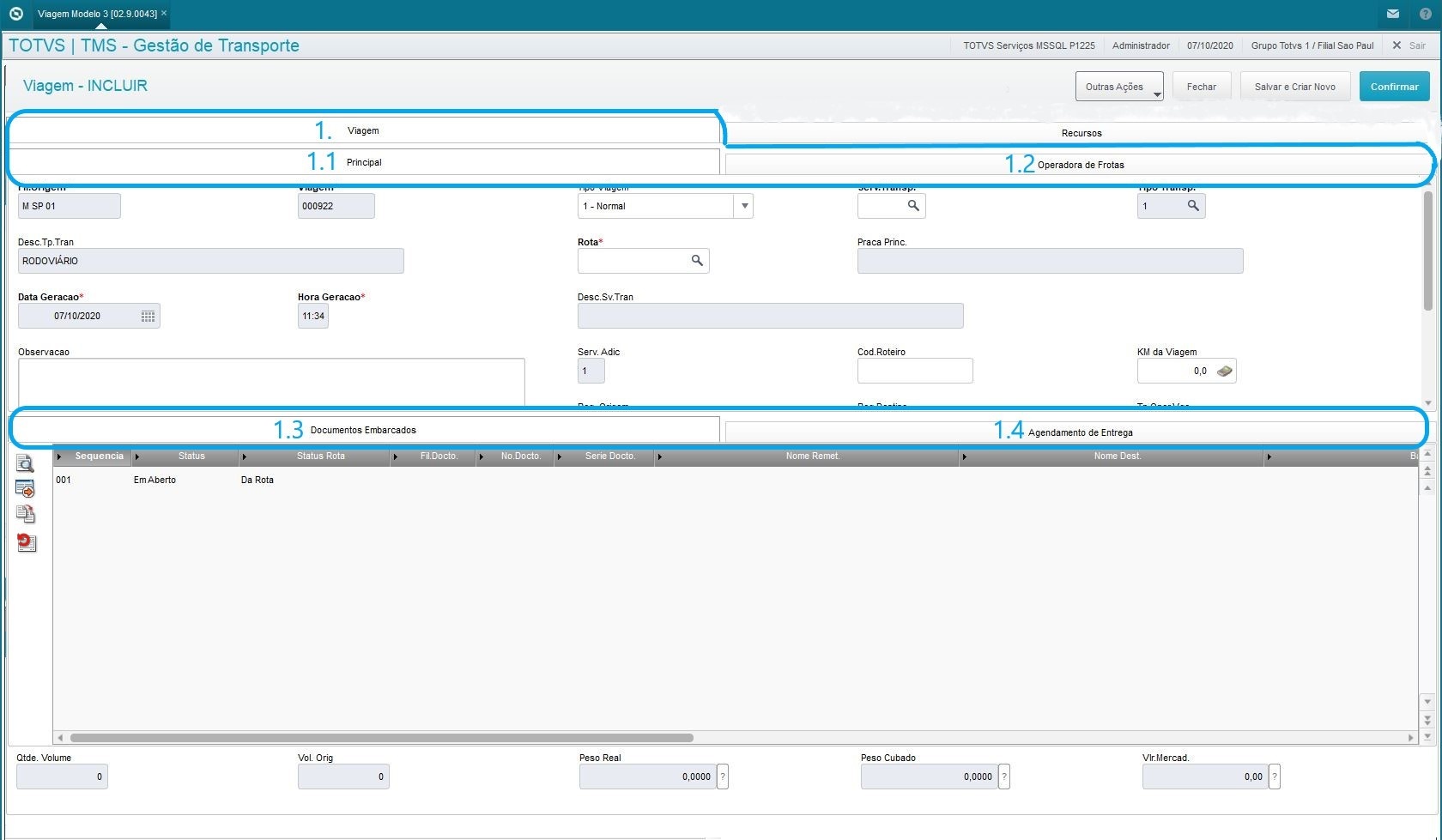Expand the Tipo Viagem dropdown
The width and height of the screenshot is (1442, 840).
tap(744, 206)
